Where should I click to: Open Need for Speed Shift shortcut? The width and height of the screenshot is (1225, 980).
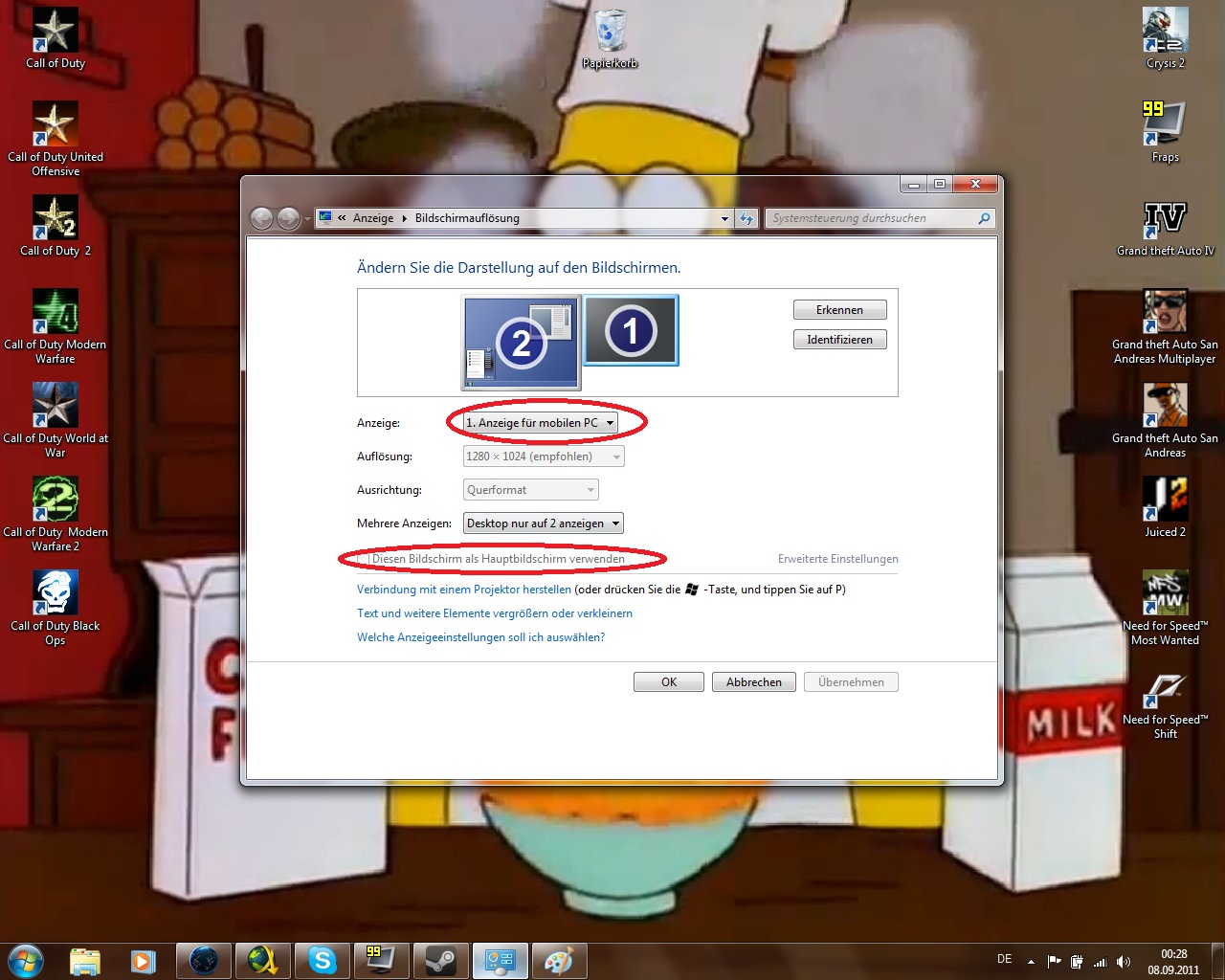pos(1165,694)
